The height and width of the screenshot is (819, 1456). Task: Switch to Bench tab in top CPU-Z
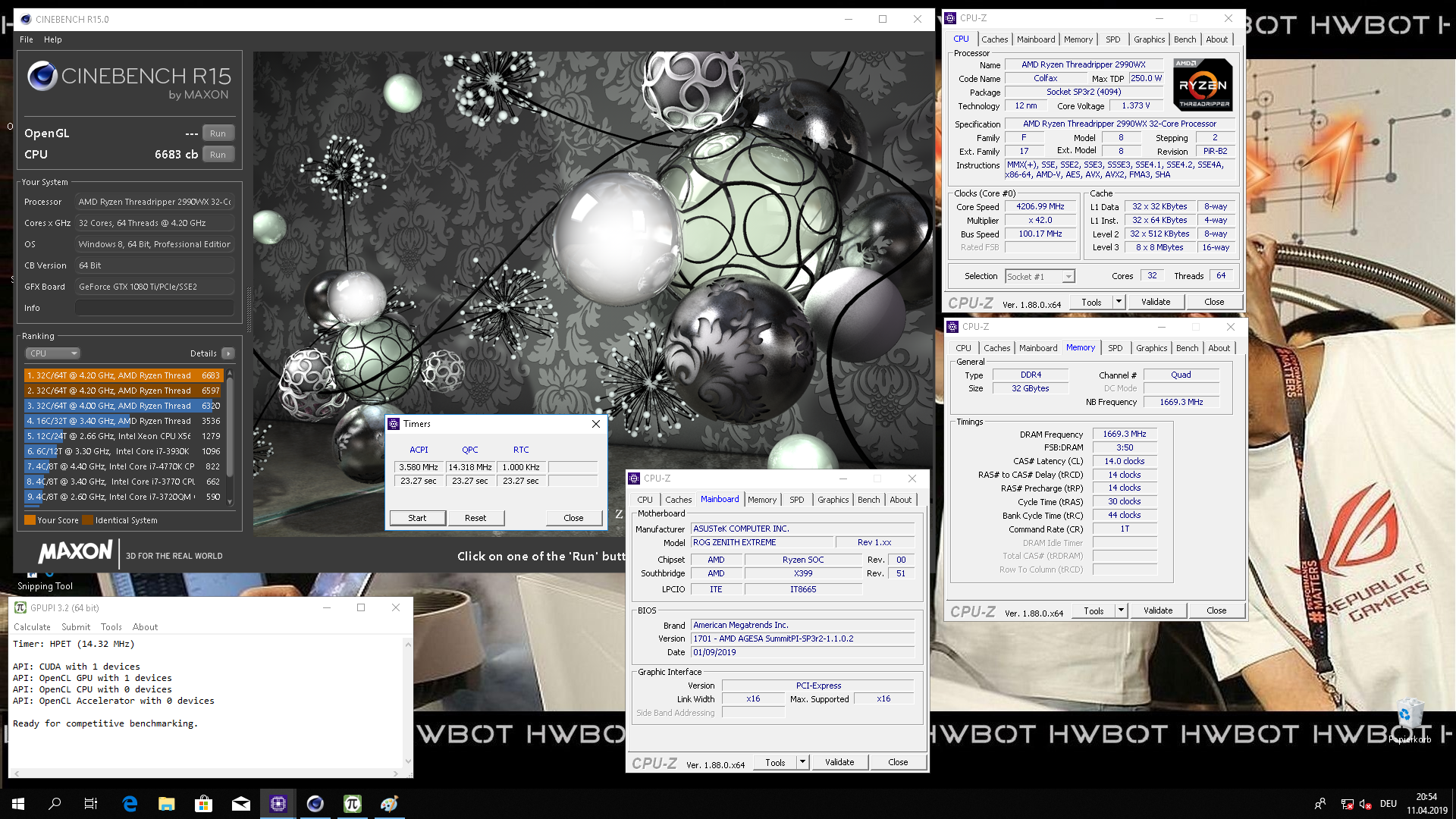(x=1185, y=39)
